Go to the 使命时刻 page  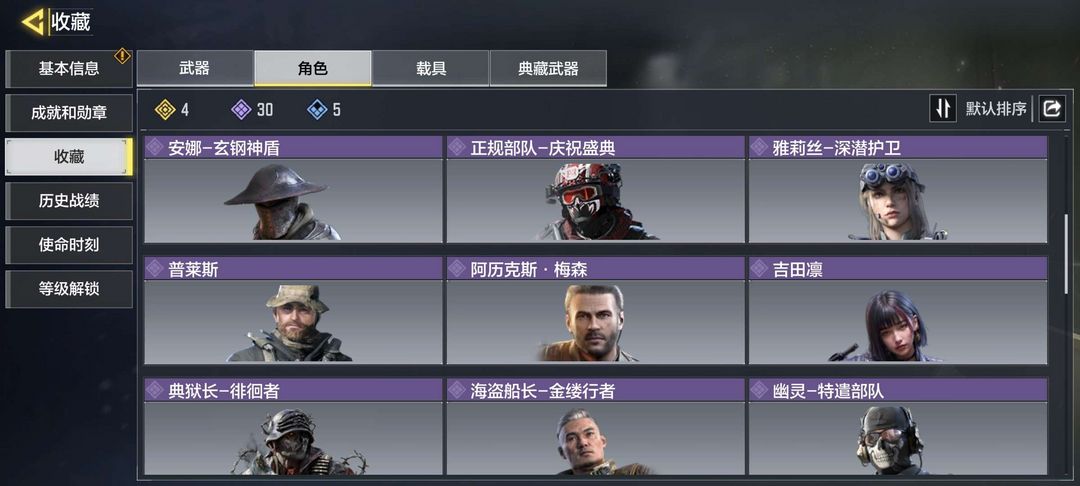69,245
